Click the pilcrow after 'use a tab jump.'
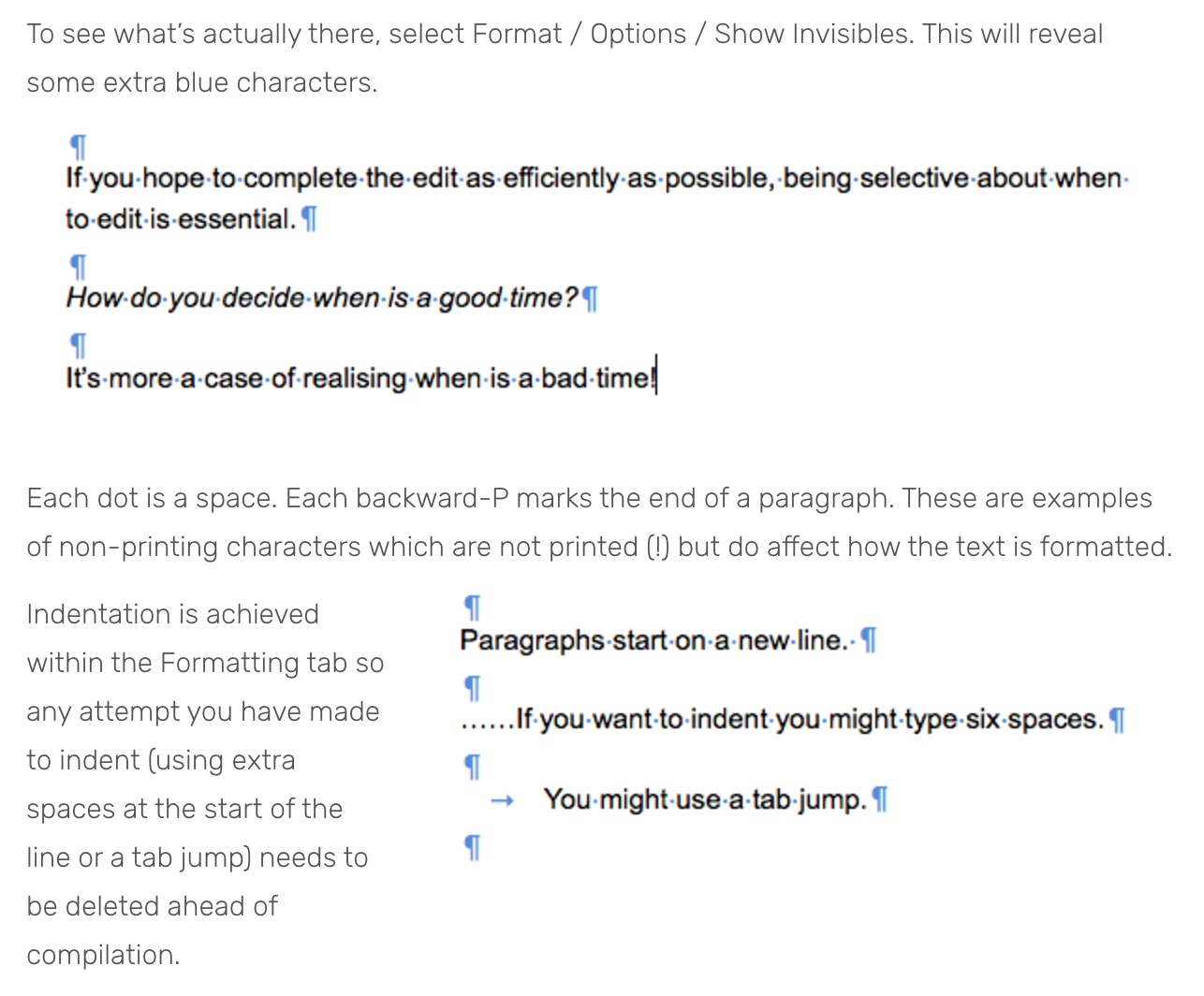The width and height of the screenshot is (1204, 996). click(879, 799)
